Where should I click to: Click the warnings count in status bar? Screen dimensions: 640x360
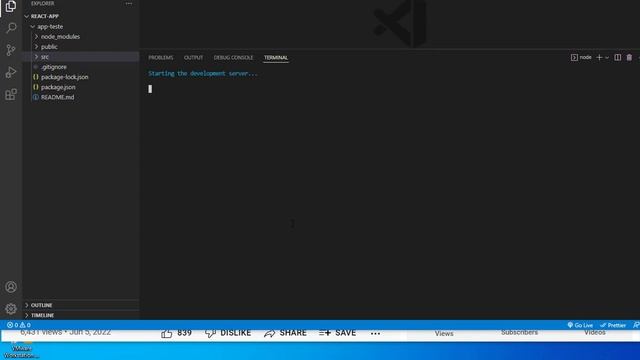pos(25,325)
